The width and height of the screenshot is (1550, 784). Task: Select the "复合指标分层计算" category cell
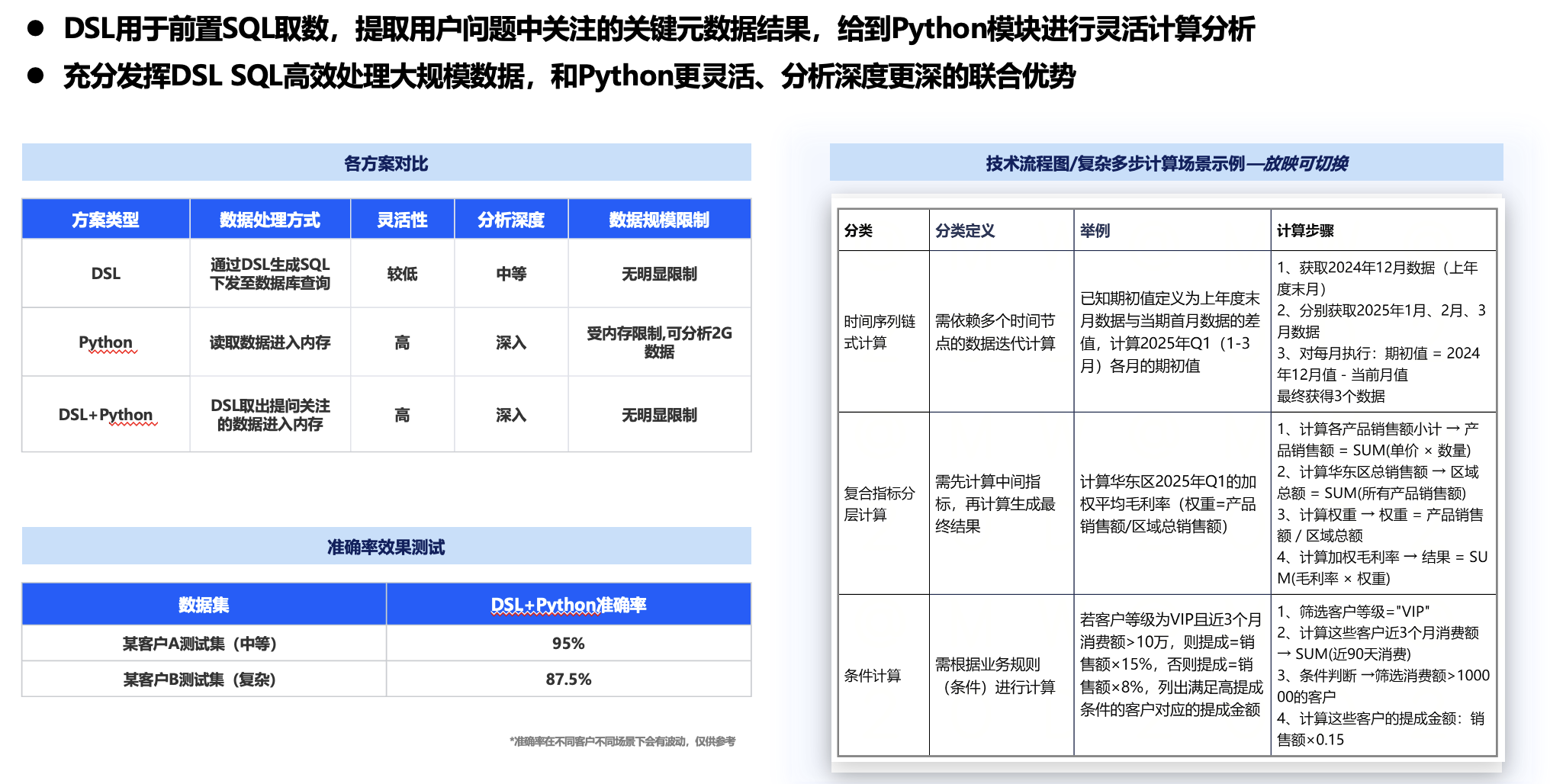click(883, 503)
